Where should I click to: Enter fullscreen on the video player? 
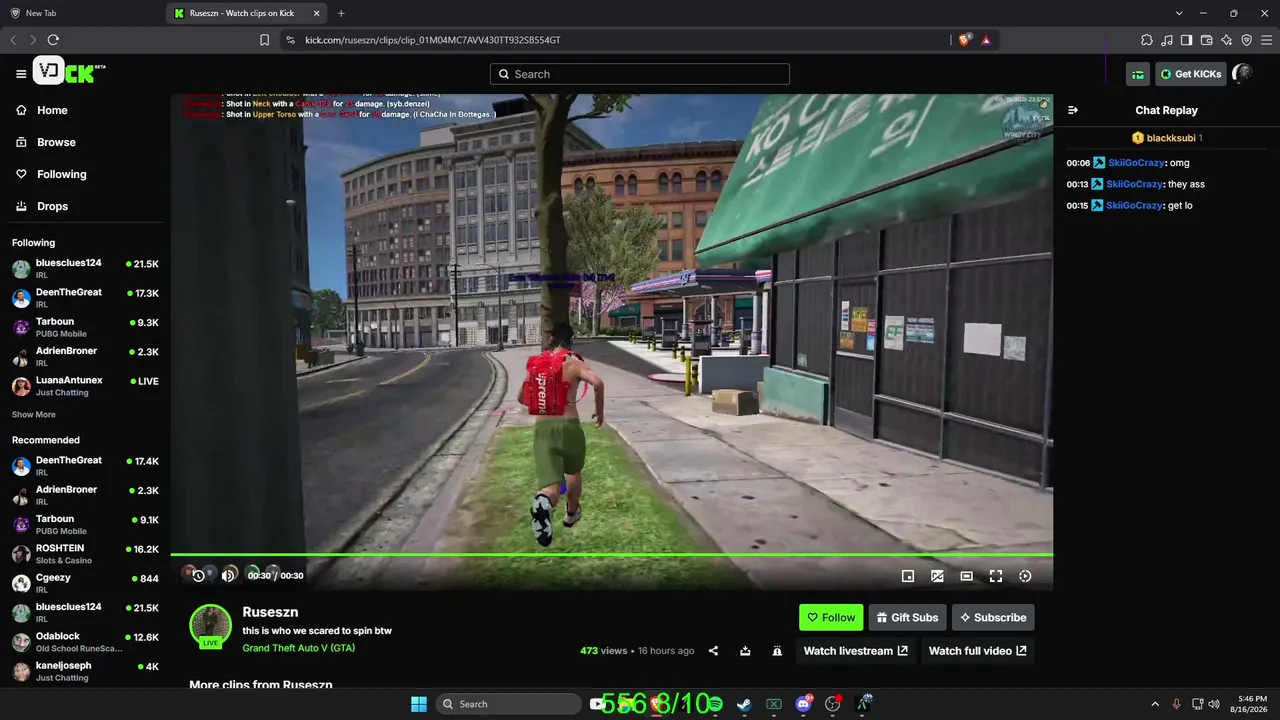click(996, 576)
